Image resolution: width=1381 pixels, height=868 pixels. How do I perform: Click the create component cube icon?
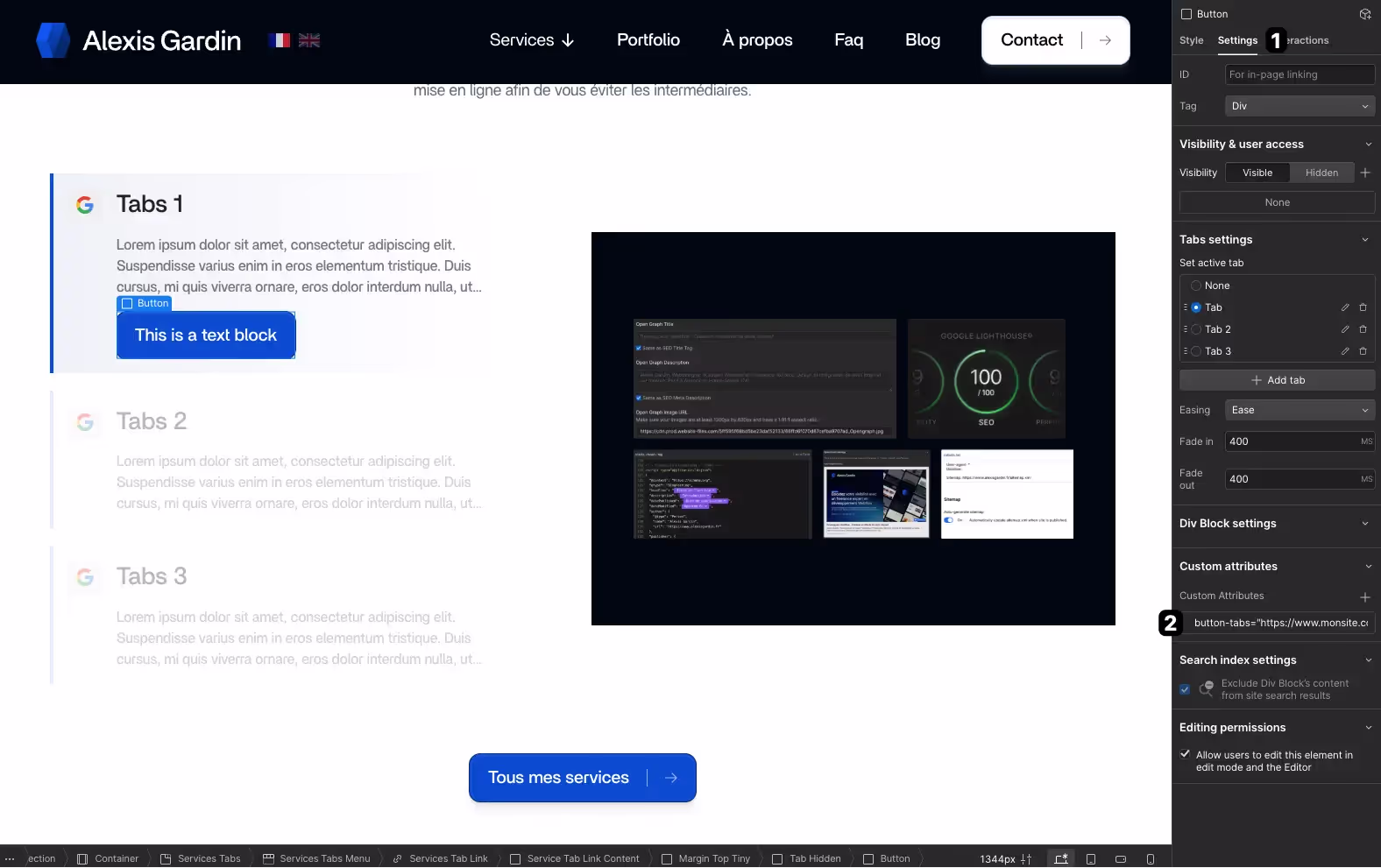1364,14
